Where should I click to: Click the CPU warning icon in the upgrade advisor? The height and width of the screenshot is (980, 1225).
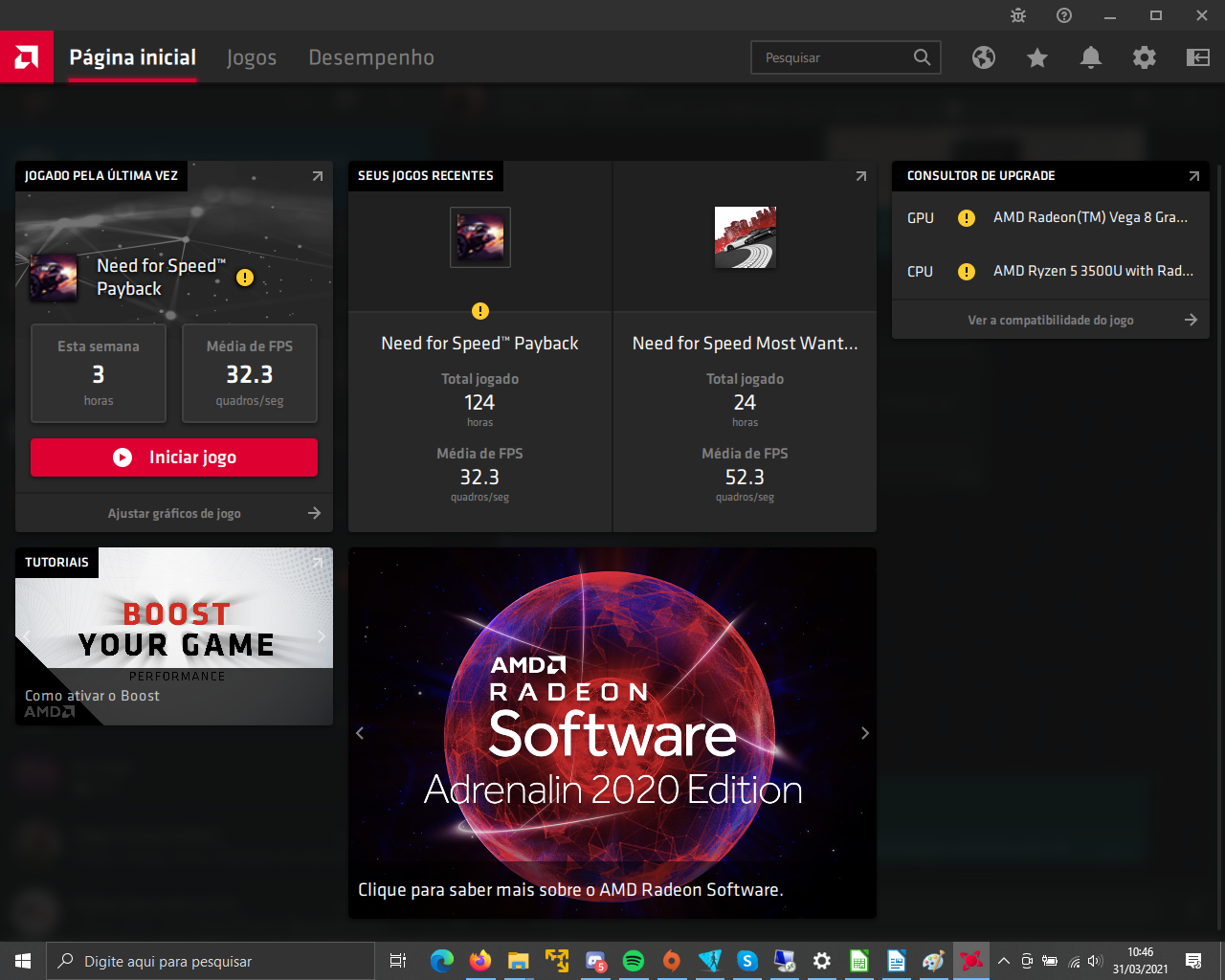coord(967,272)
